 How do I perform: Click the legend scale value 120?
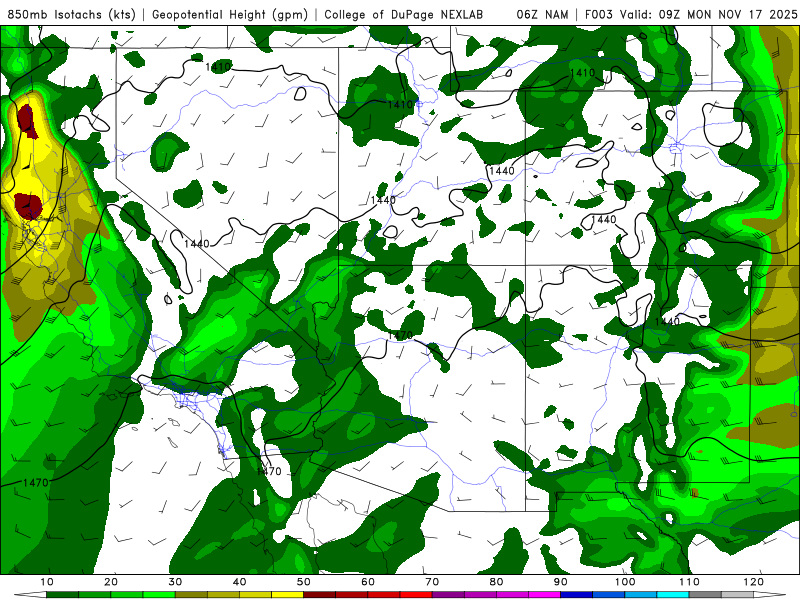click(753, 582)
